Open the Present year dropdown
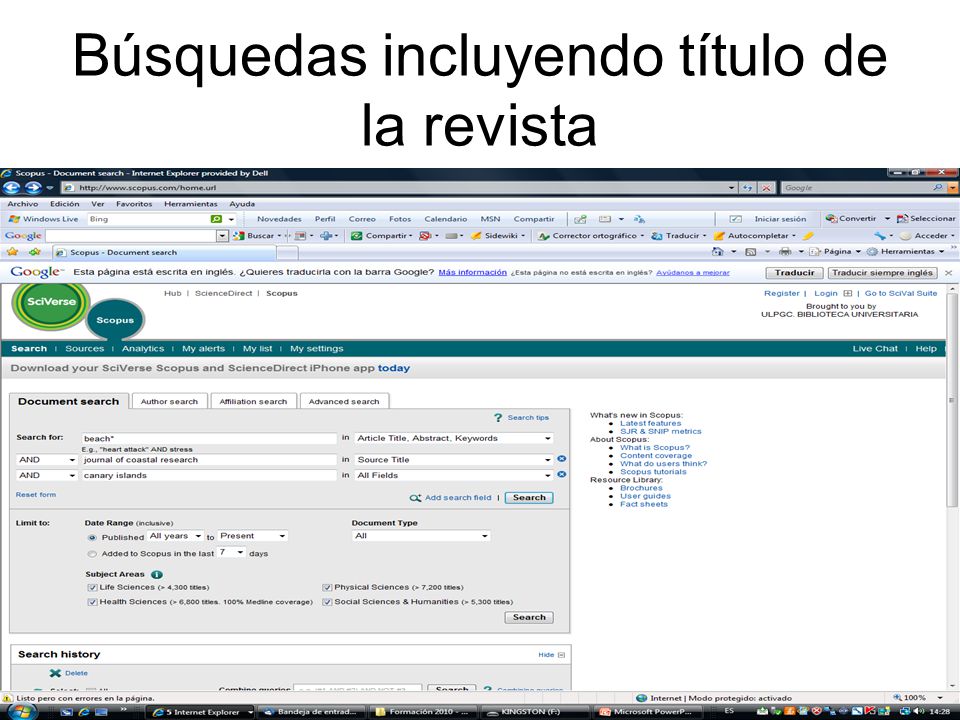This screenshot has width=960, height=720. [253, 536]
